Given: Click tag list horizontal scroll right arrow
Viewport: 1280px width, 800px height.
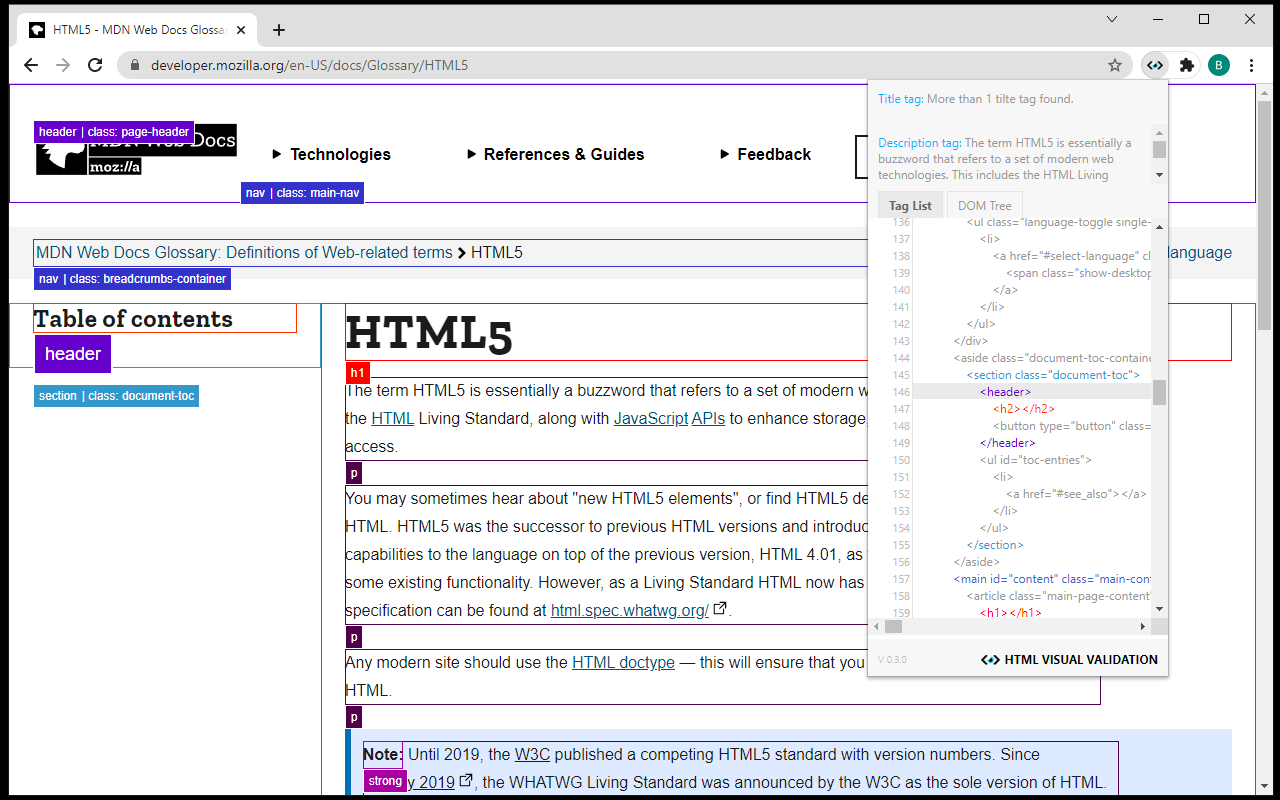Looking at the screenshot, I should (x=1143, y=626).
